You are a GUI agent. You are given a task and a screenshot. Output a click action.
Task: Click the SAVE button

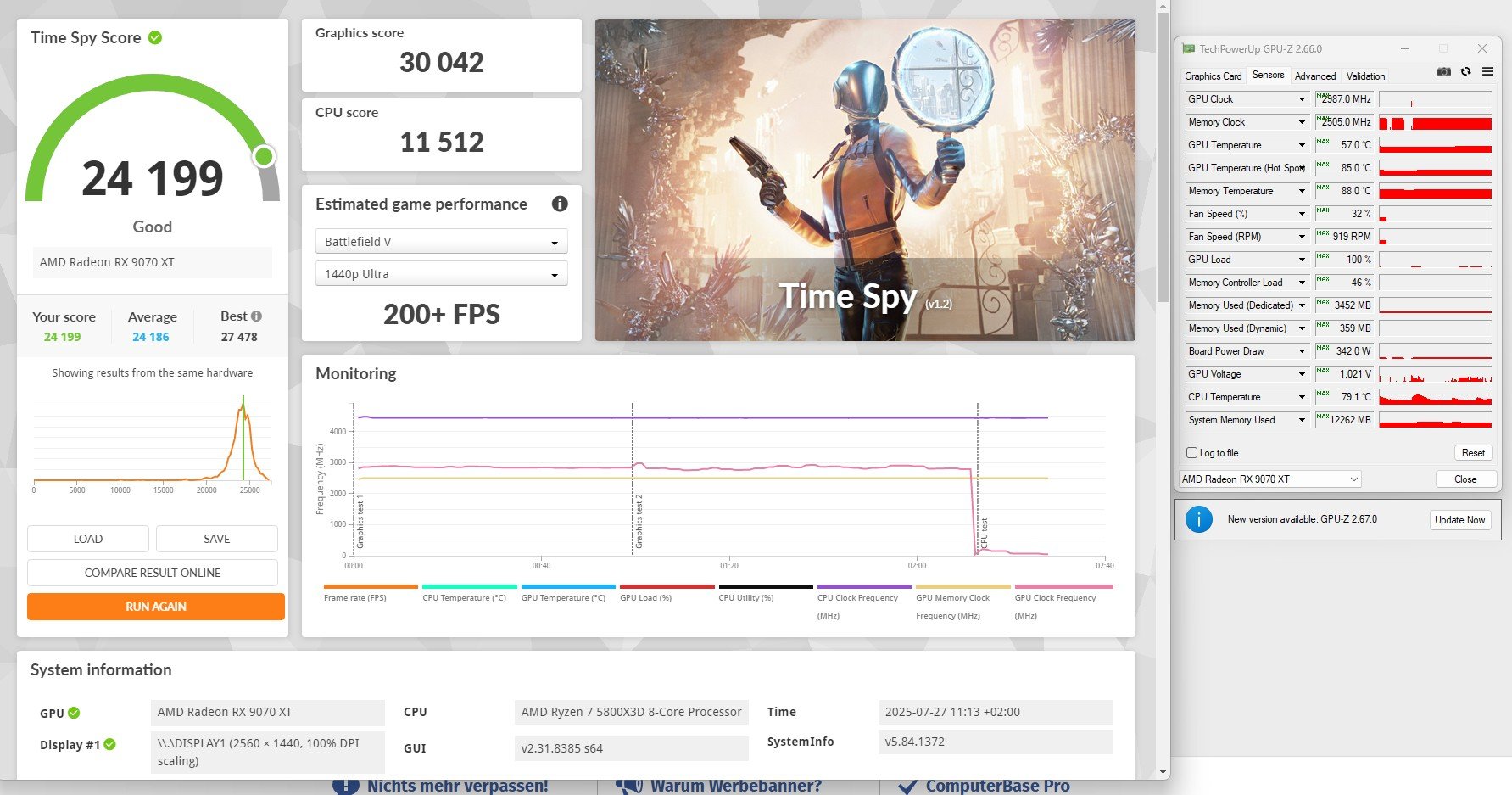[217, 539]
